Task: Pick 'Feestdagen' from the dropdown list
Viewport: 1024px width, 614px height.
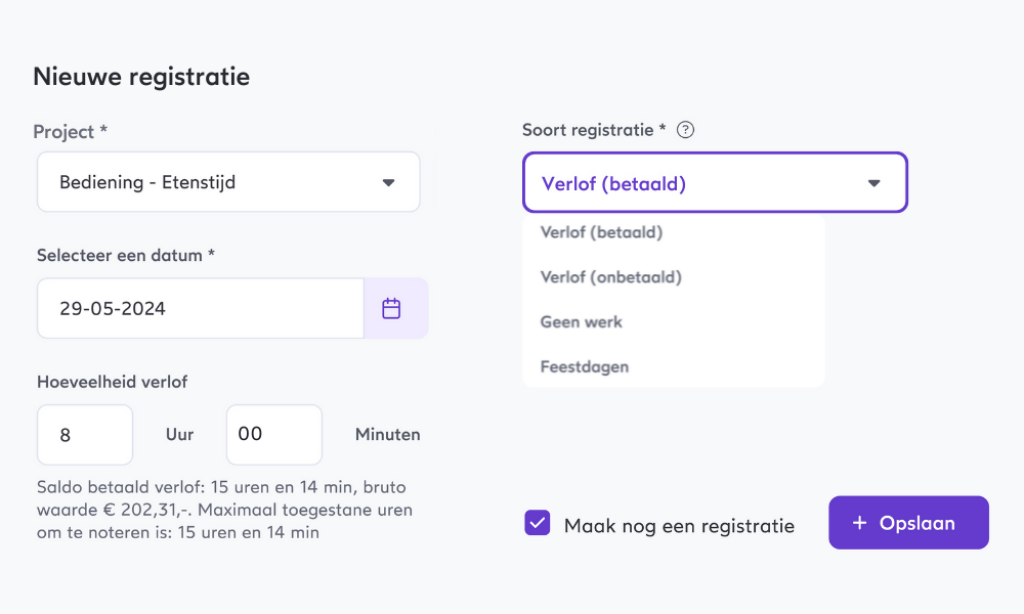Action: tap(585, 367)
